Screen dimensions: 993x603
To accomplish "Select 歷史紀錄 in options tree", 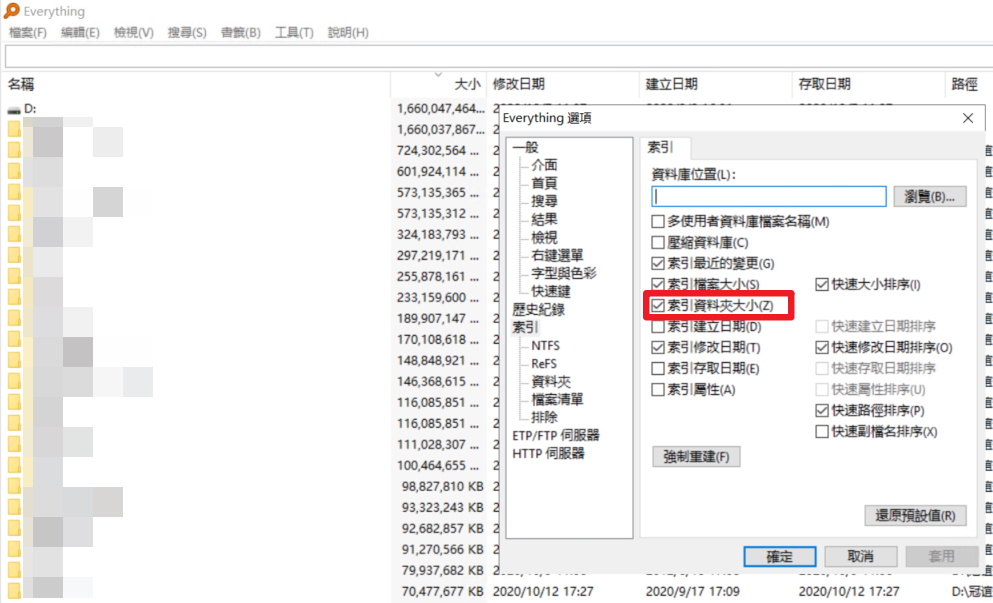I will [x=538, y=310].
